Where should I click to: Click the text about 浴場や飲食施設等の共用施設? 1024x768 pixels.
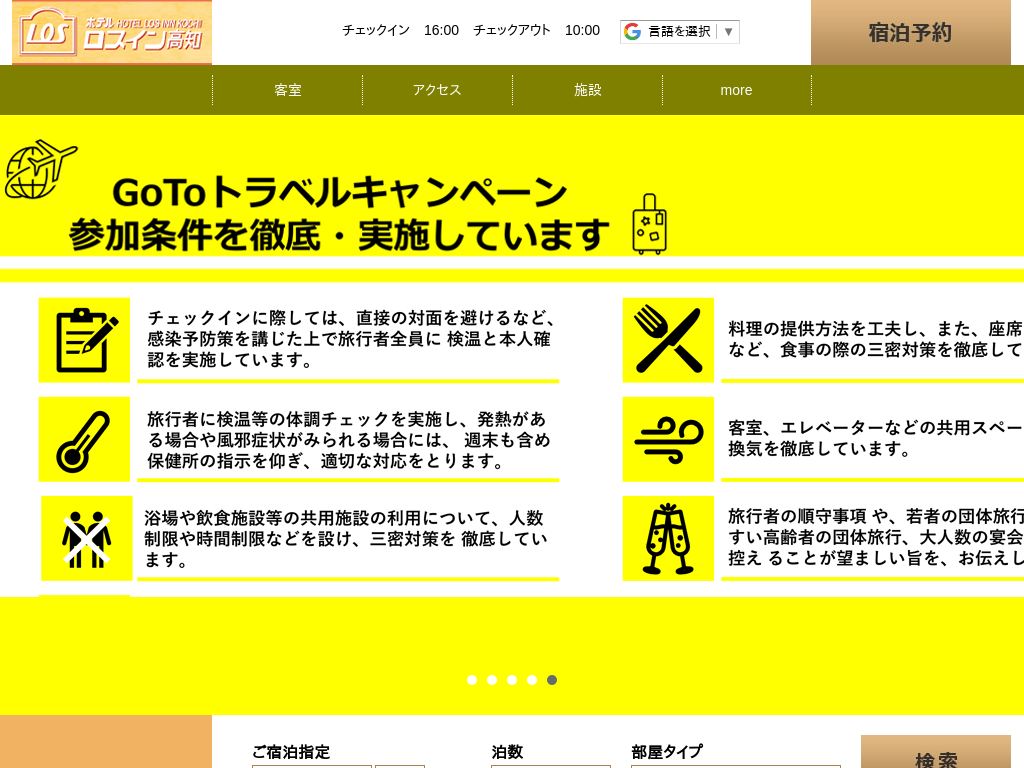(x=345, y=539)
